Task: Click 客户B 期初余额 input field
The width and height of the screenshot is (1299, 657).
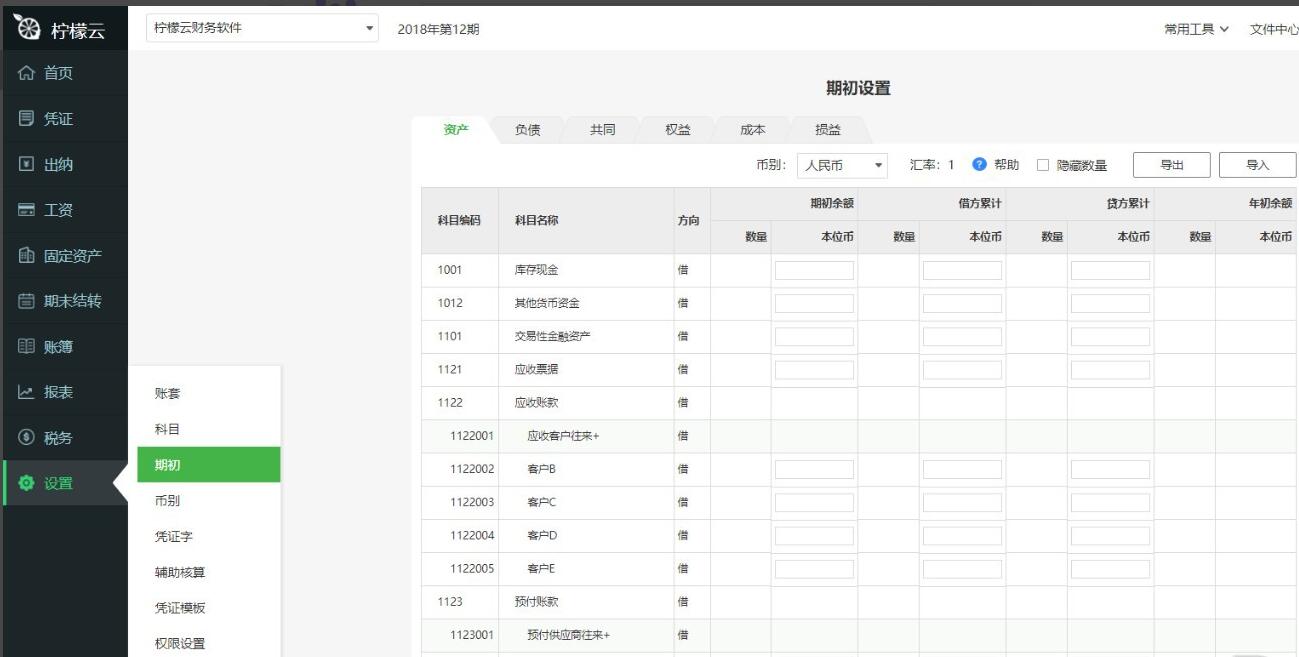Action: 814,469
